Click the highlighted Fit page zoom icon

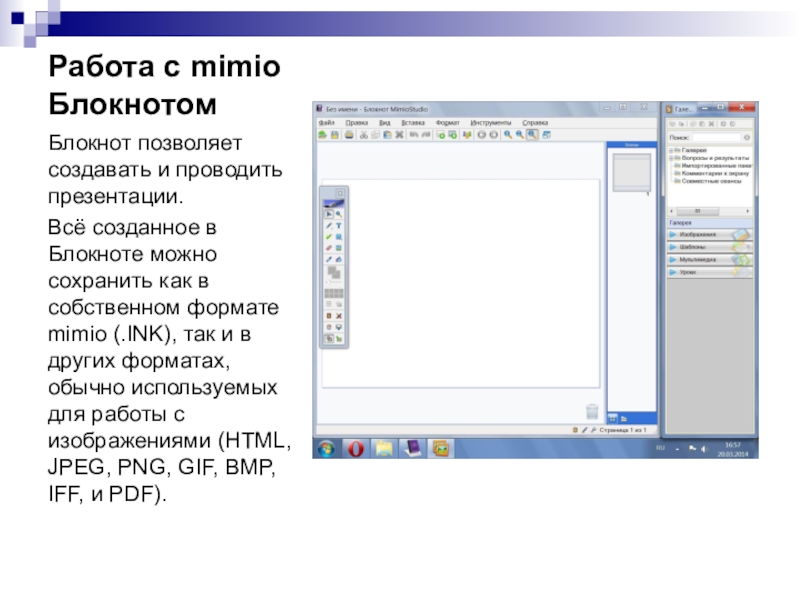(532, 135)
